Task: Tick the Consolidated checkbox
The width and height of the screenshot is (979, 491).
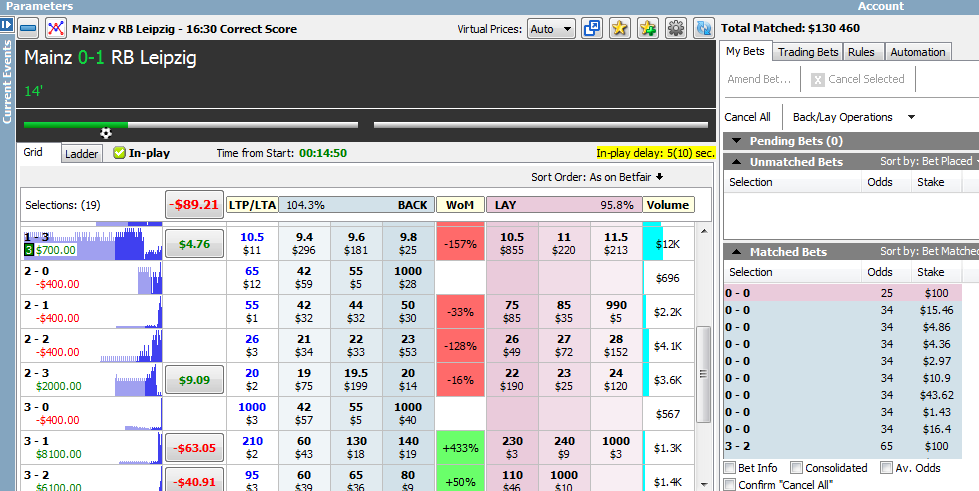Action: coord(796,468)
